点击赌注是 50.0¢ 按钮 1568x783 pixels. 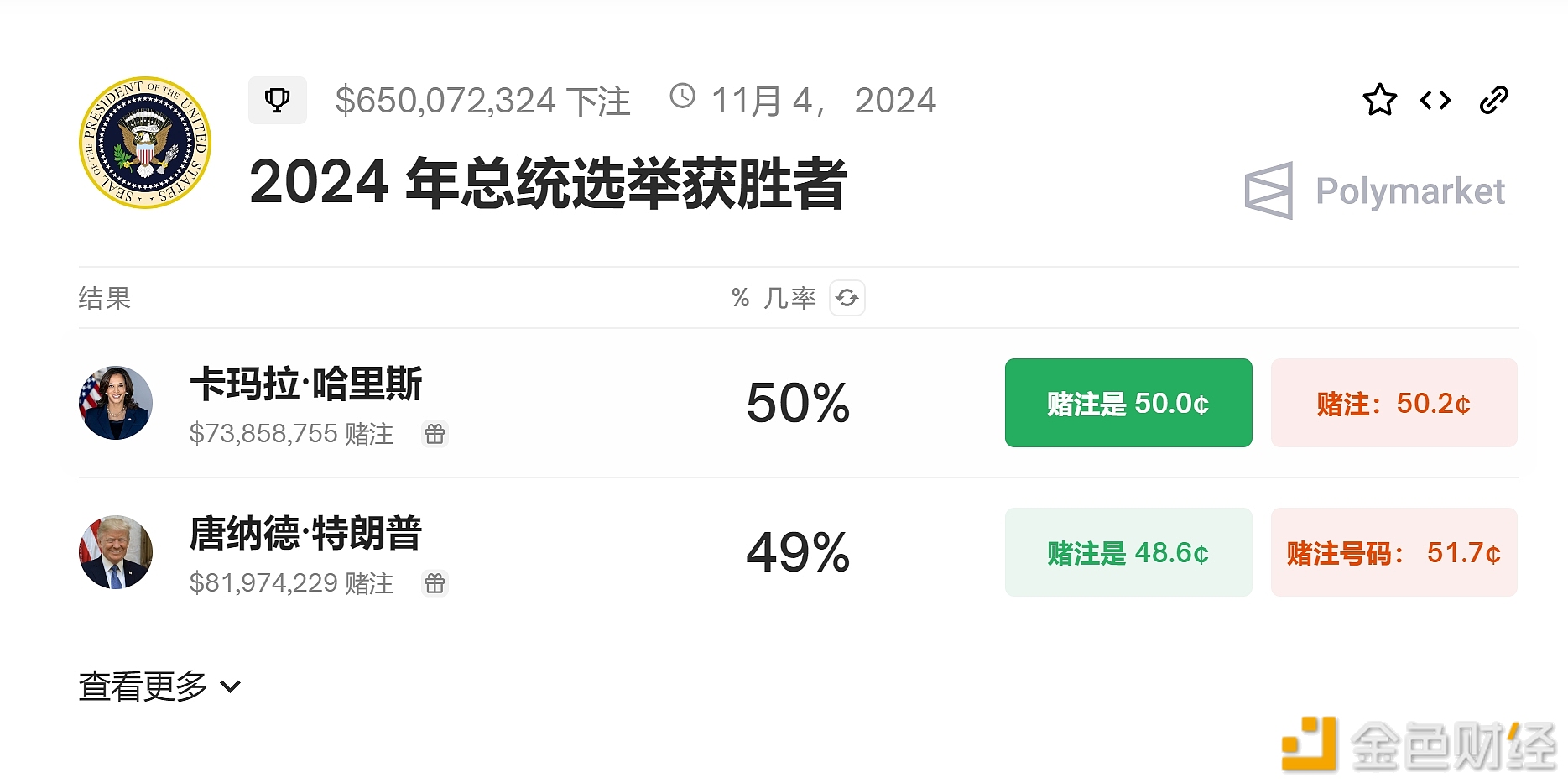tap(1128, 403)
